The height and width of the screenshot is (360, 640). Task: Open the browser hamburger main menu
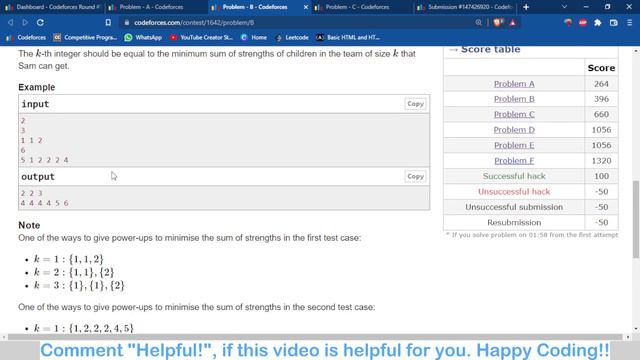click(630, 22)
